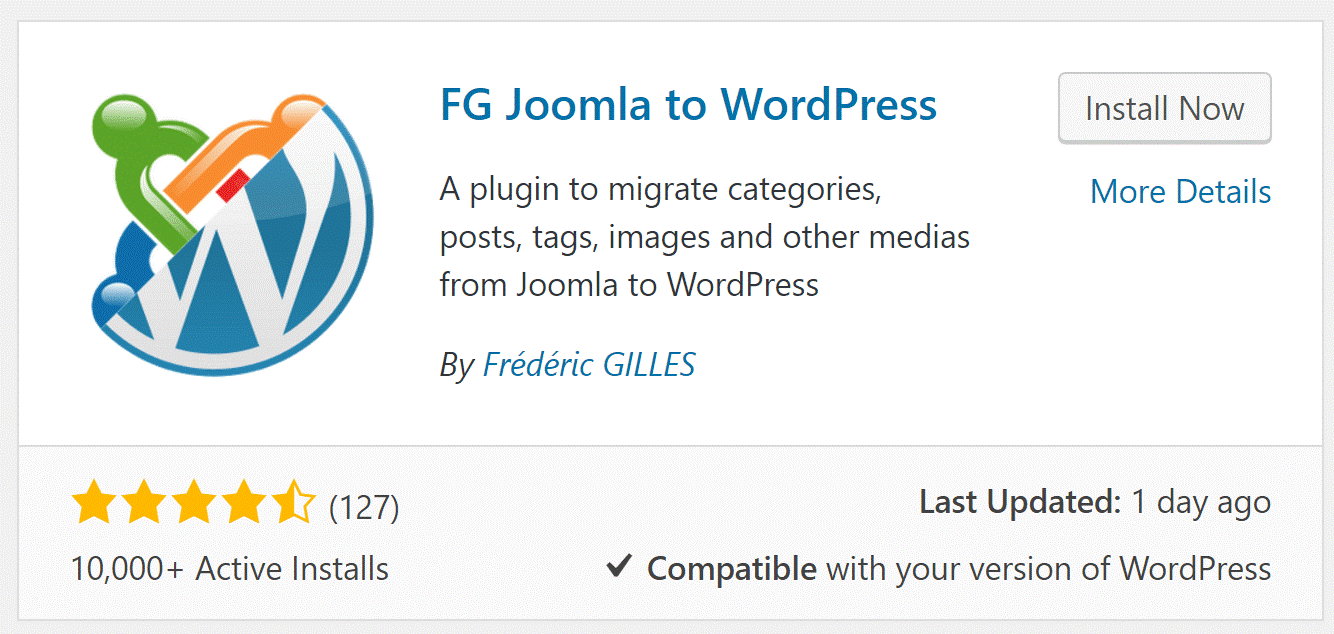Click the Last Updated label
This screenshot has height=634, width=1334.
(x=1019, y=502)
